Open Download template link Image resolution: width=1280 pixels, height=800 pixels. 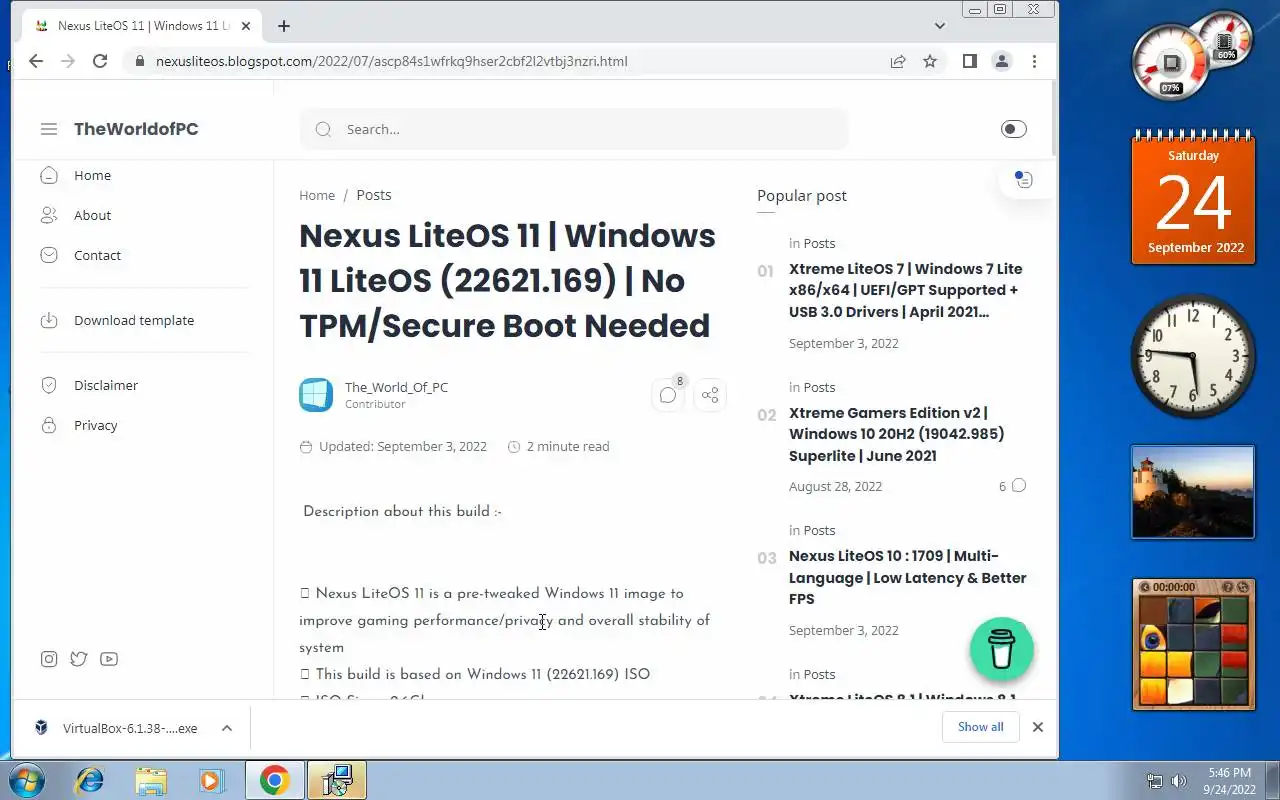coord(134,320)
